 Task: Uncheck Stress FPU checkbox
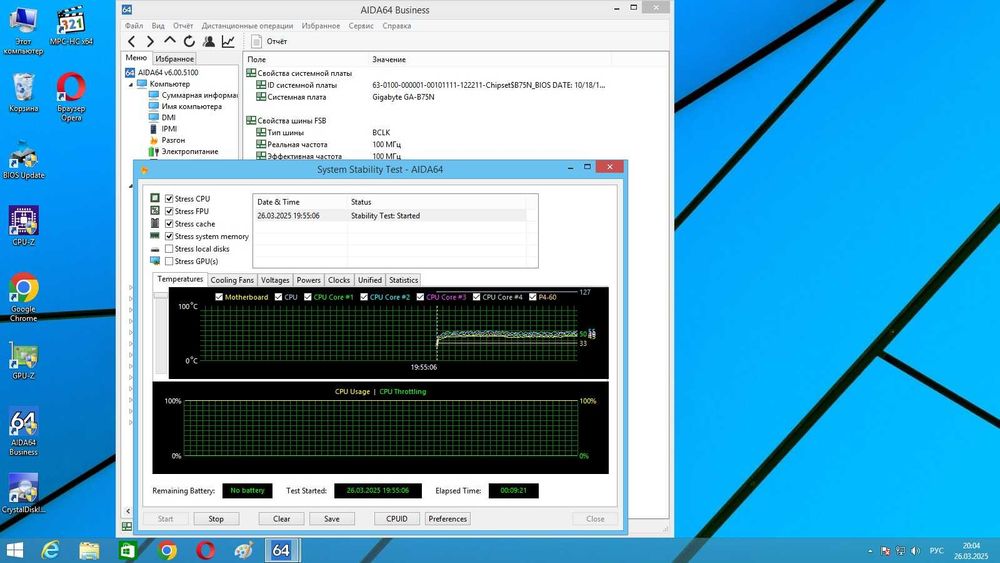[x=169, y=211]
